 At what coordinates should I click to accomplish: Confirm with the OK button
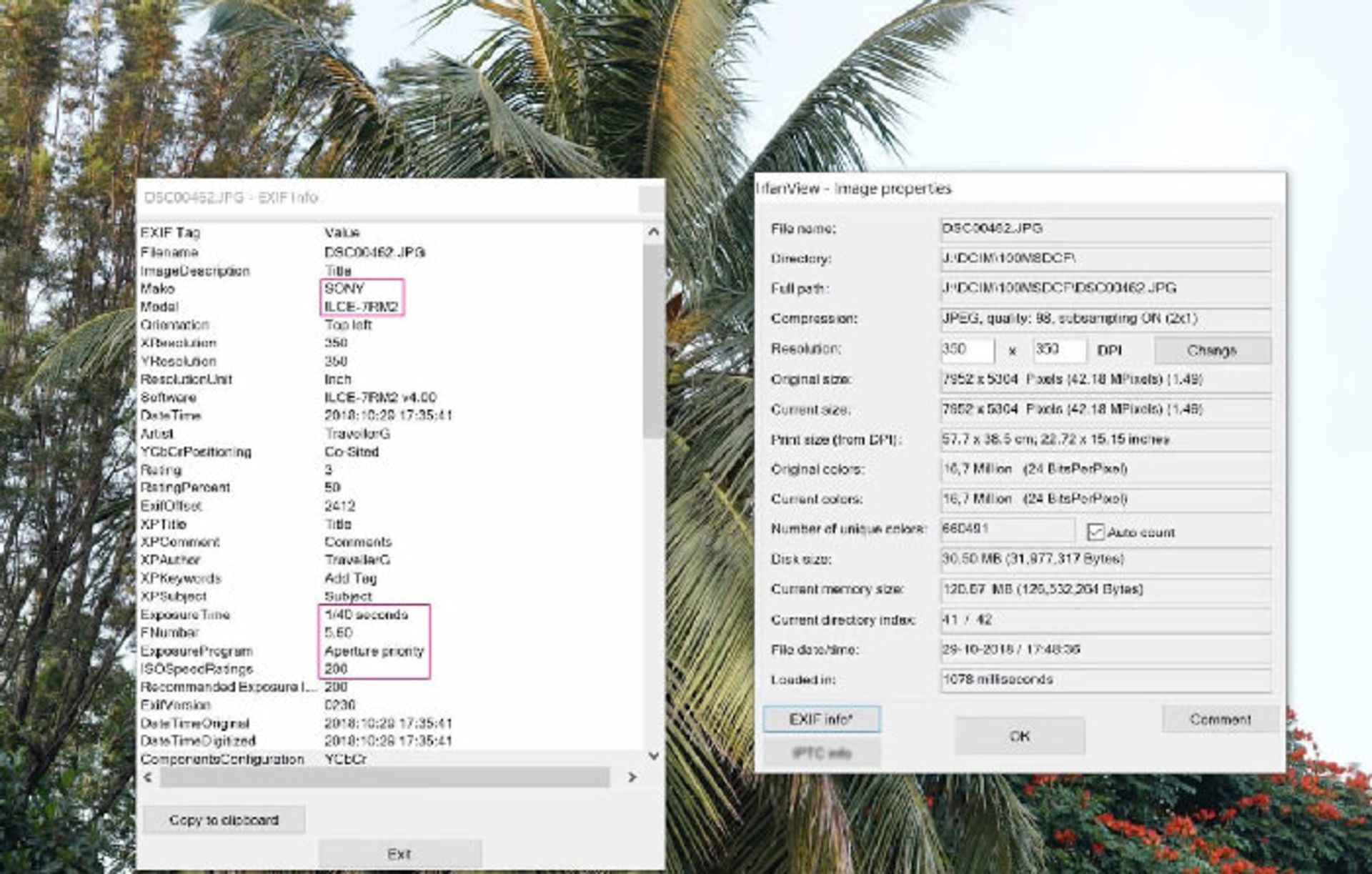click(1020, 735)
